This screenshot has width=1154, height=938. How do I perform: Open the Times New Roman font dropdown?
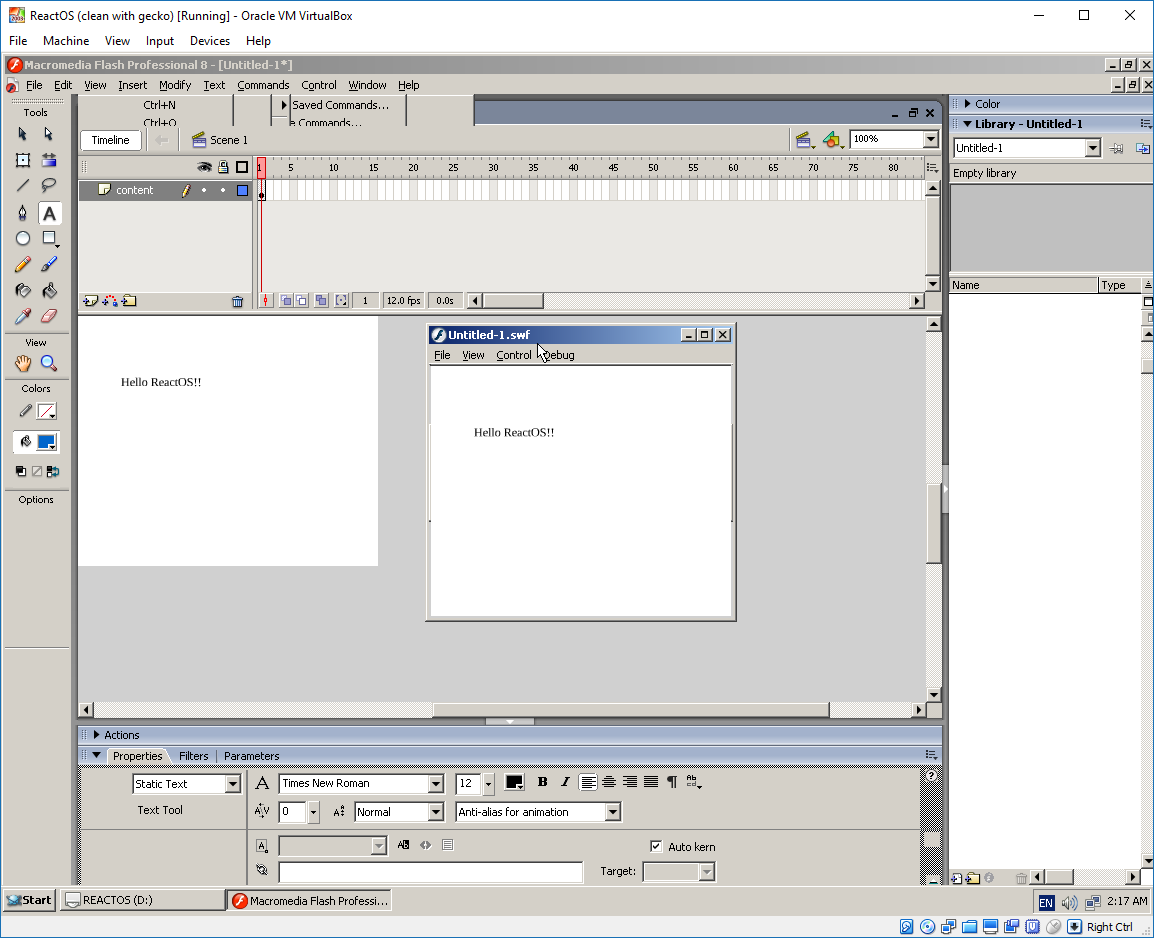[x=436, y=784]
